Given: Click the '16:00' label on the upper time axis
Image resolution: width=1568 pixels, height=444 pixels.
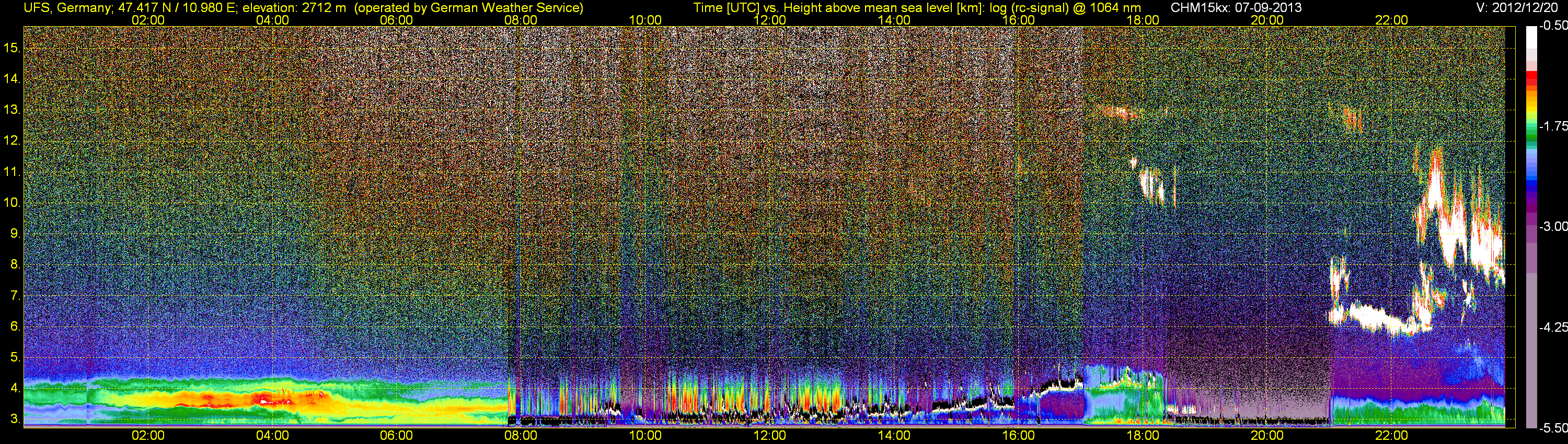Looking at the screenshot, I should [1018, 20].
